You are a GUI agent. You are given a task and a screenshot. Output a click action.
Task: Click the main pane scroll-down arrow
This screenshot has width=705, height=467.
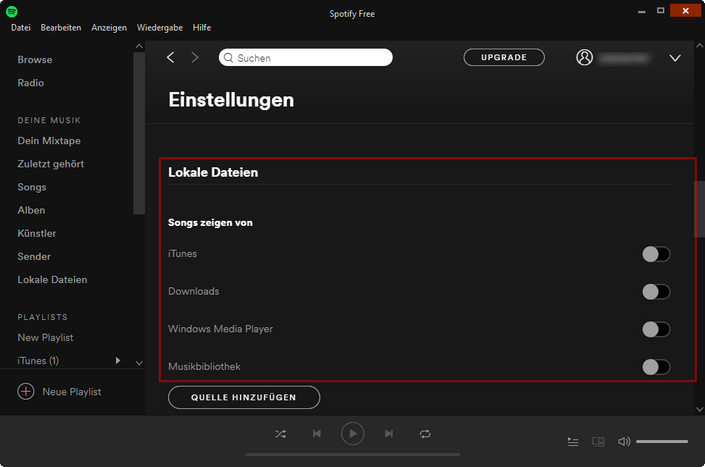pyautogui.click(x=700, y=409)
